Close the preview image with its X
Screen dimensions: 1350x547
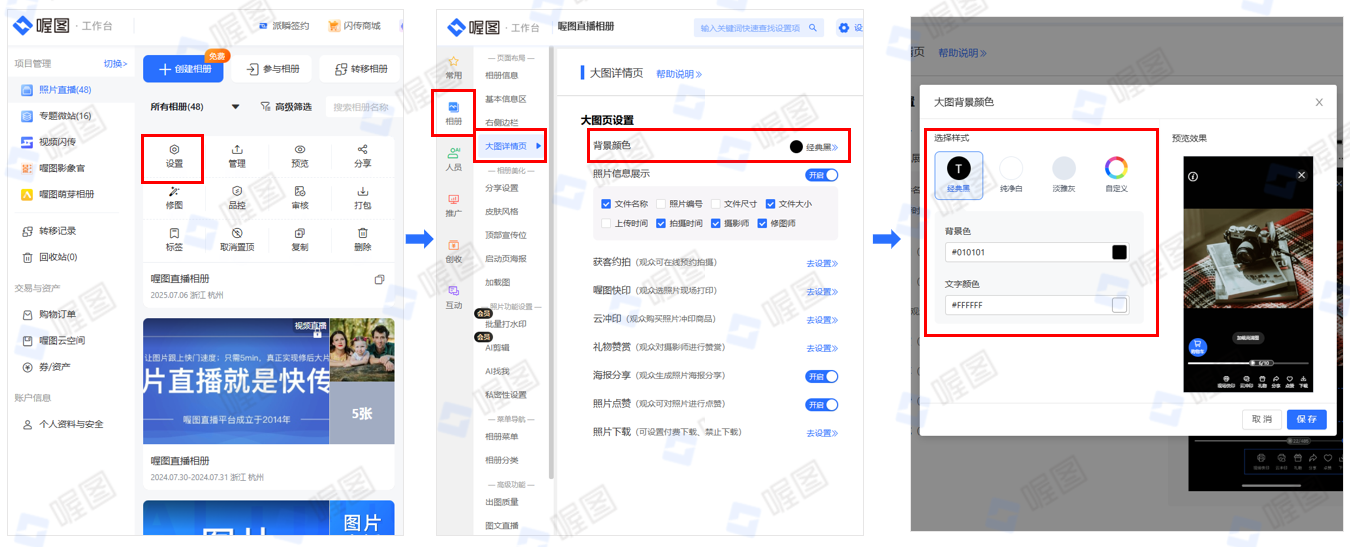pos(1301,175)
